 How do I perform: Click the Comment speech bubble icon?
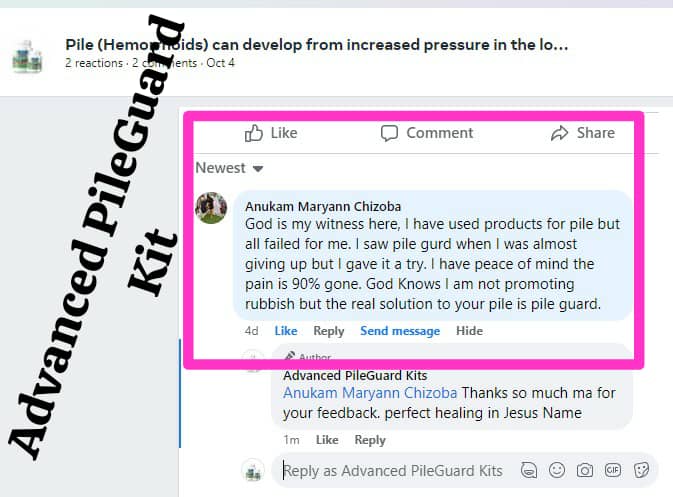[389, 133]
